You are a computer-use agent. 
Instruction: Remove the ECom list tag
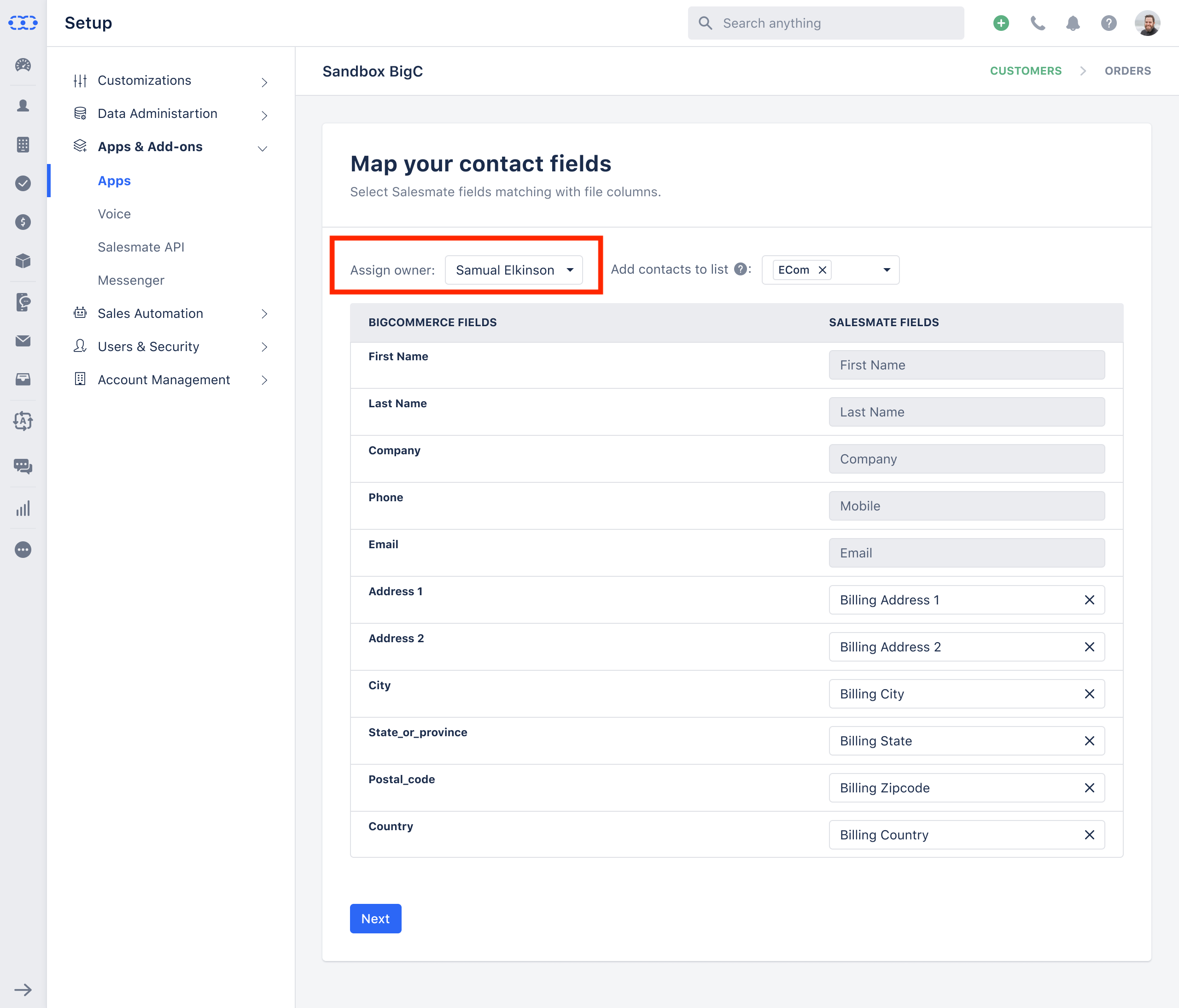coord(822,270)
